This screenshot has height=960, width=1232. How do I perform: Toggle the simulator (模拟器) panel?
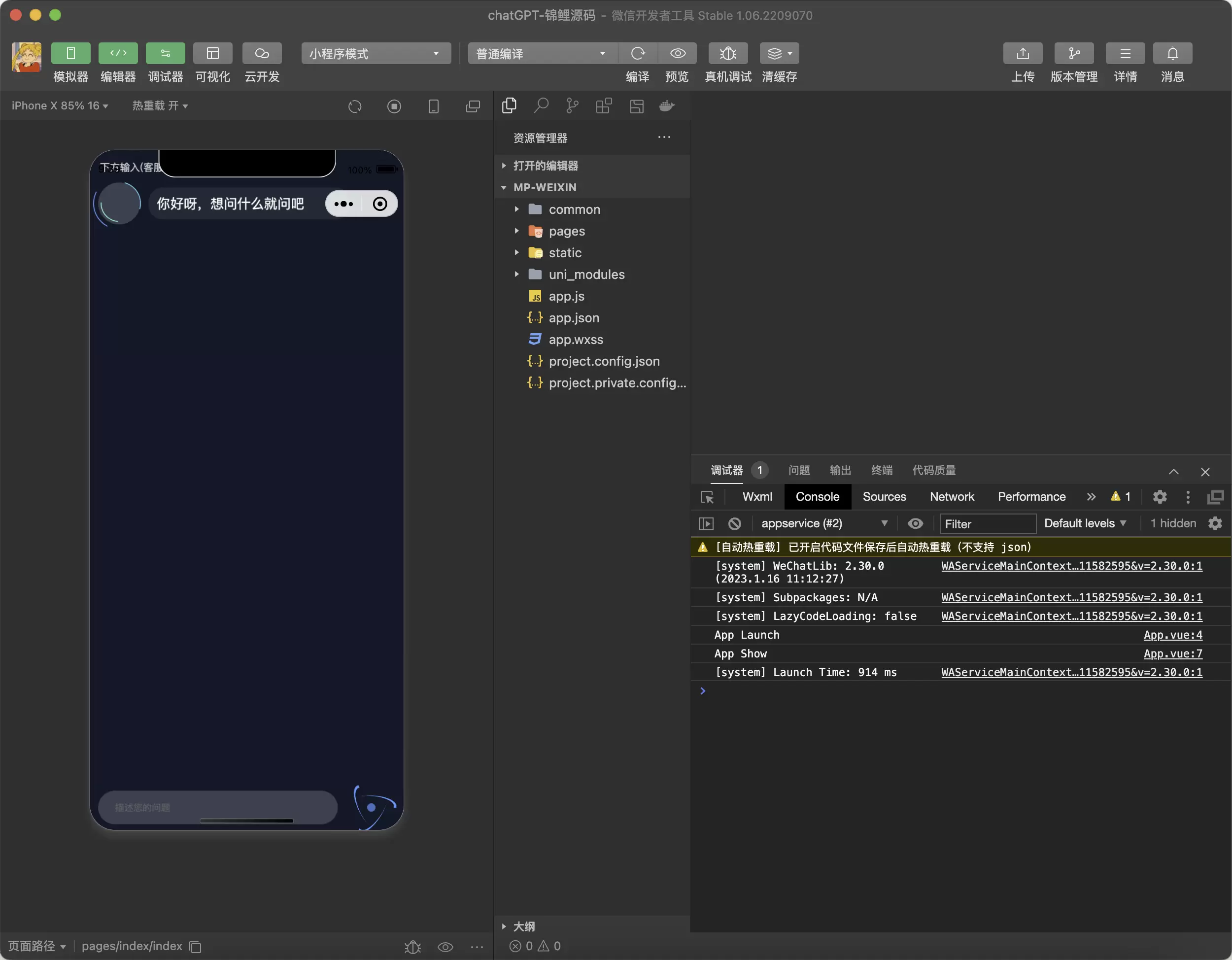[x=70, y=54]
